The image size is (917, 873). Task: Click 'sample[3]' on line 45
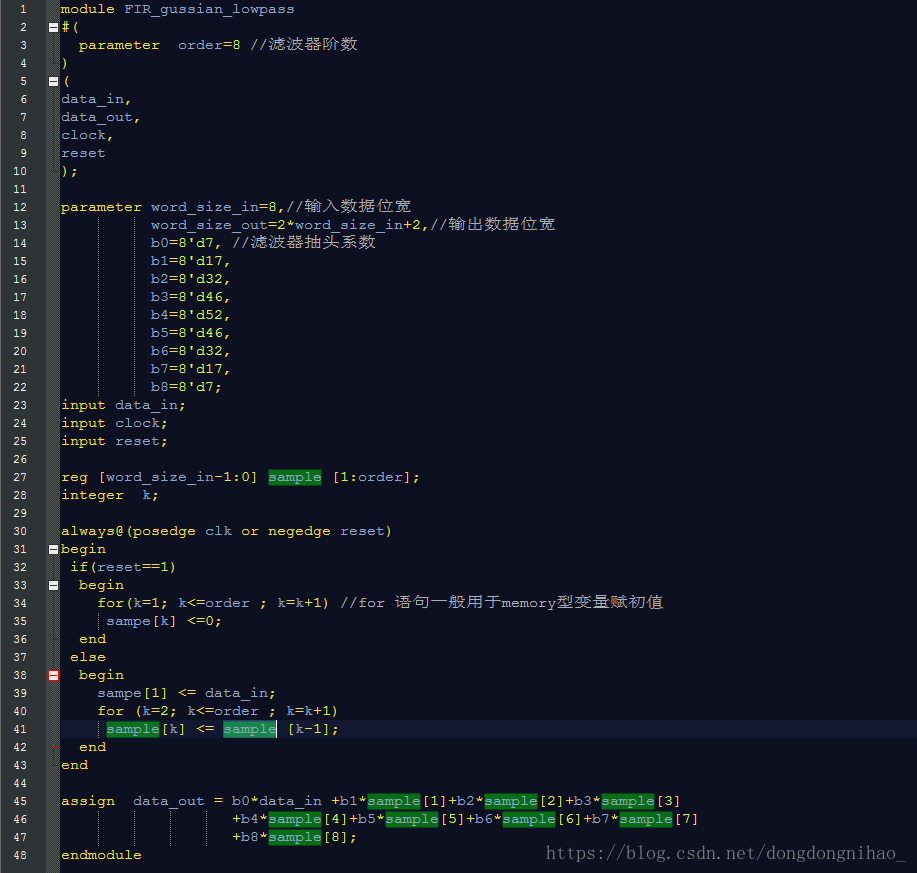pos(641,801)
